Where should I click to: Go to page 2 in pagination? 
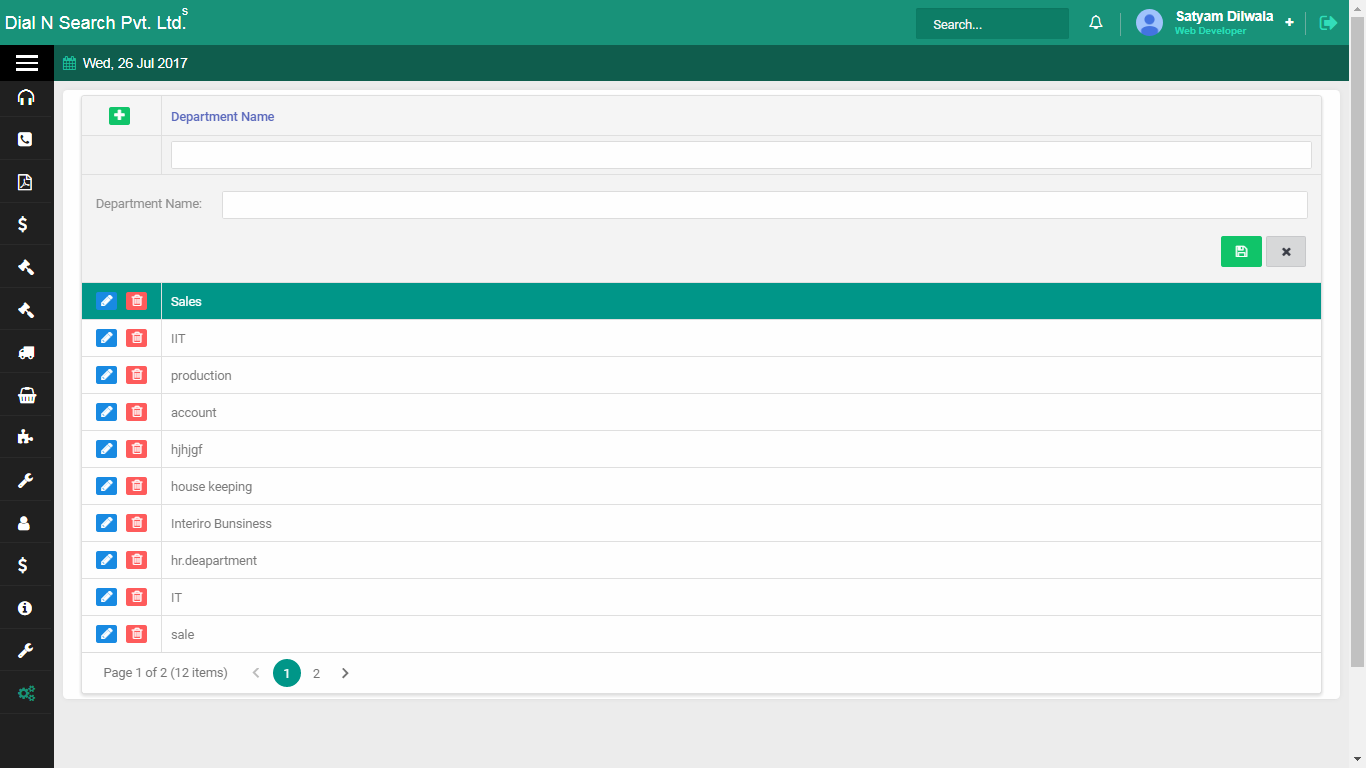(316, 673)
